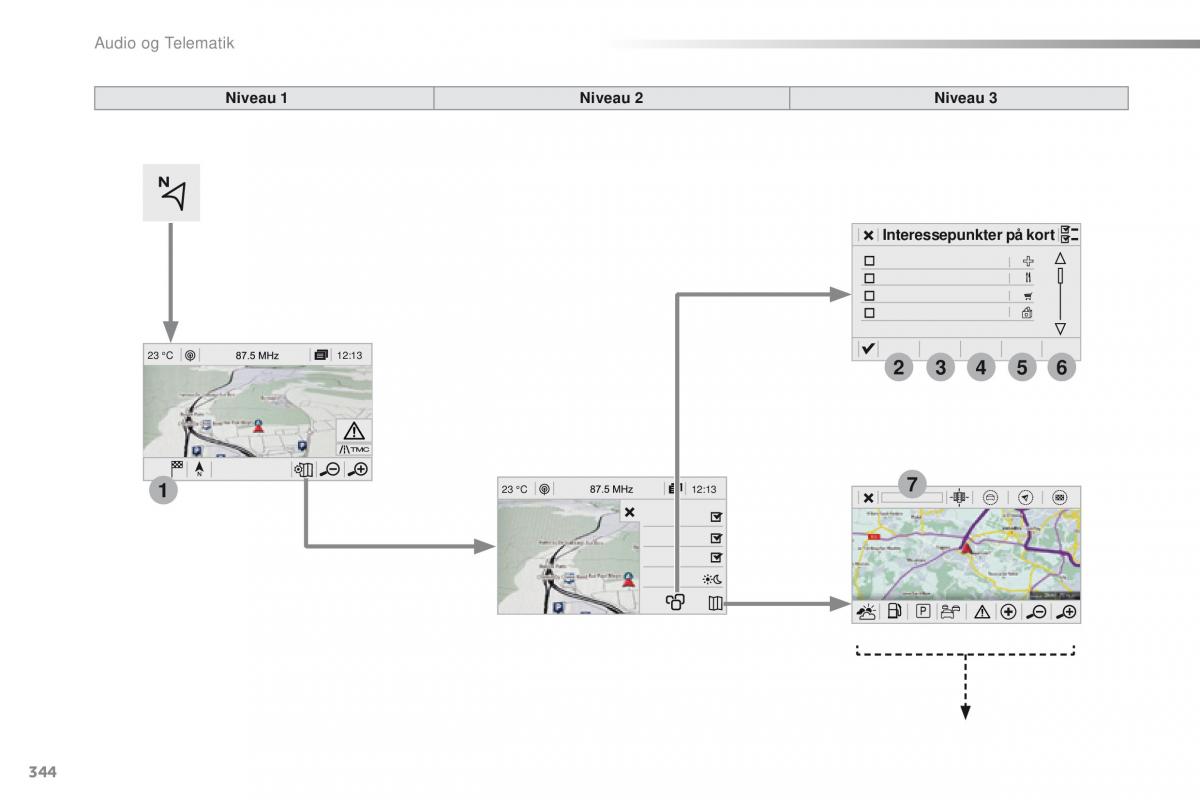
Task: Show fuel stations with the pump icon
Action: tap(895, 612)
